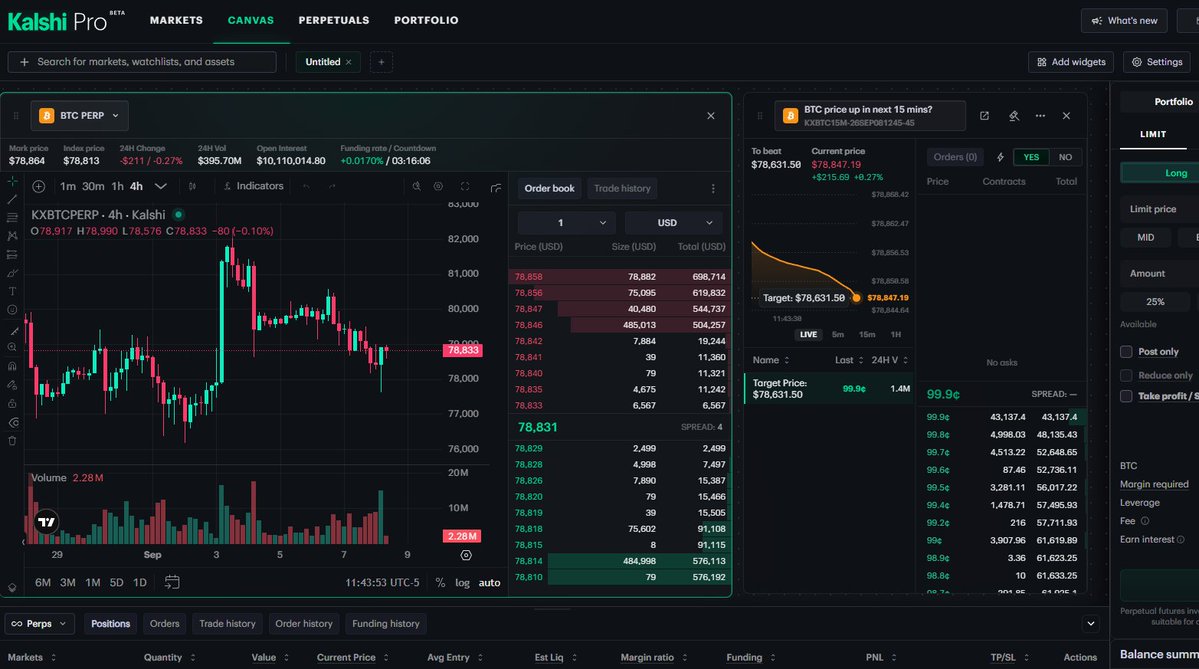Go to the PORTFOLIO navigation tab
The height and width of the screenshot is (669, 1199).
(426, 21)
